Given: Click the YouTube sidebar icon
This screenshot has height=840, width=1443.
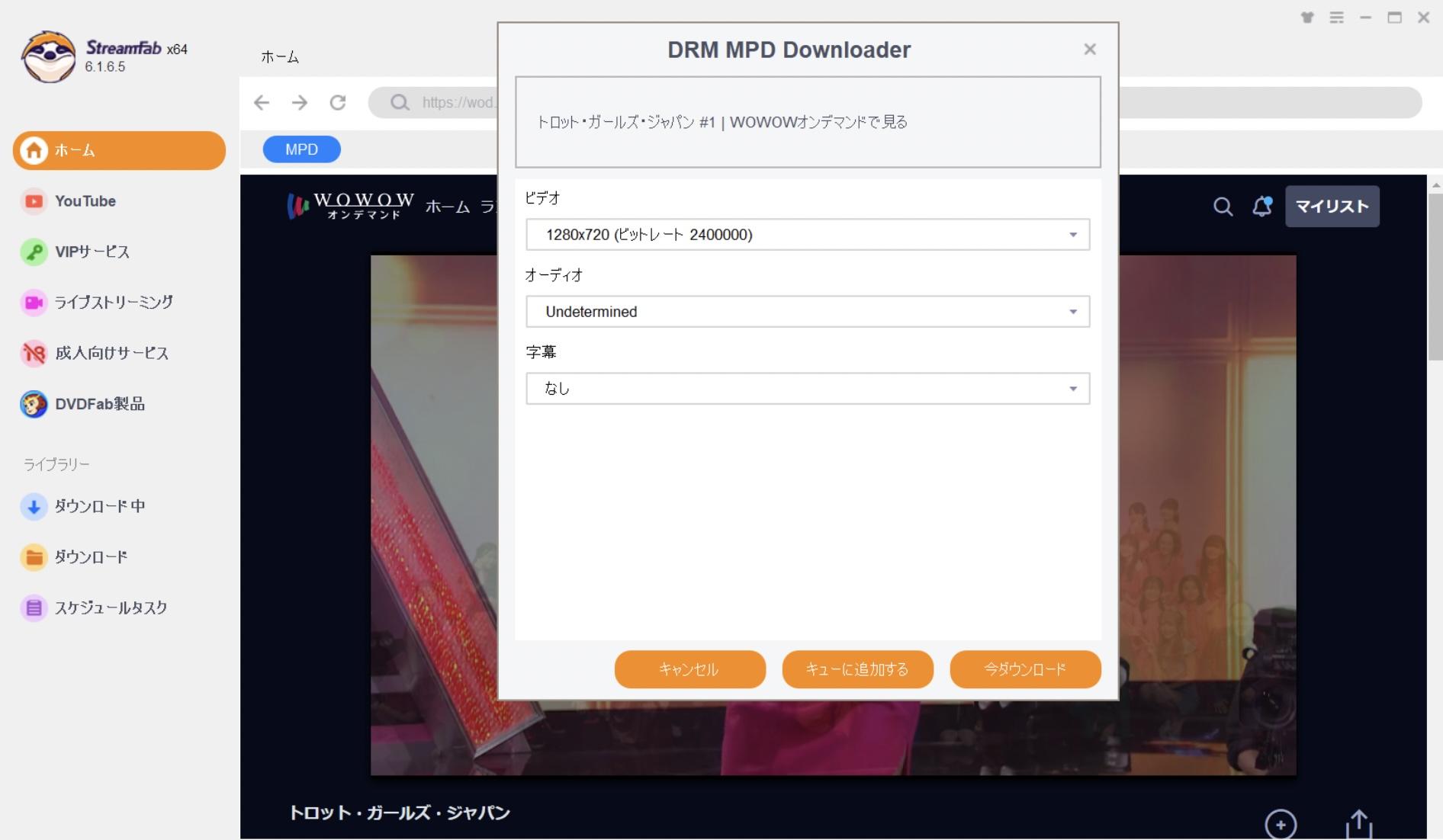Looking at the screenshot, I should tap(34, 201).
